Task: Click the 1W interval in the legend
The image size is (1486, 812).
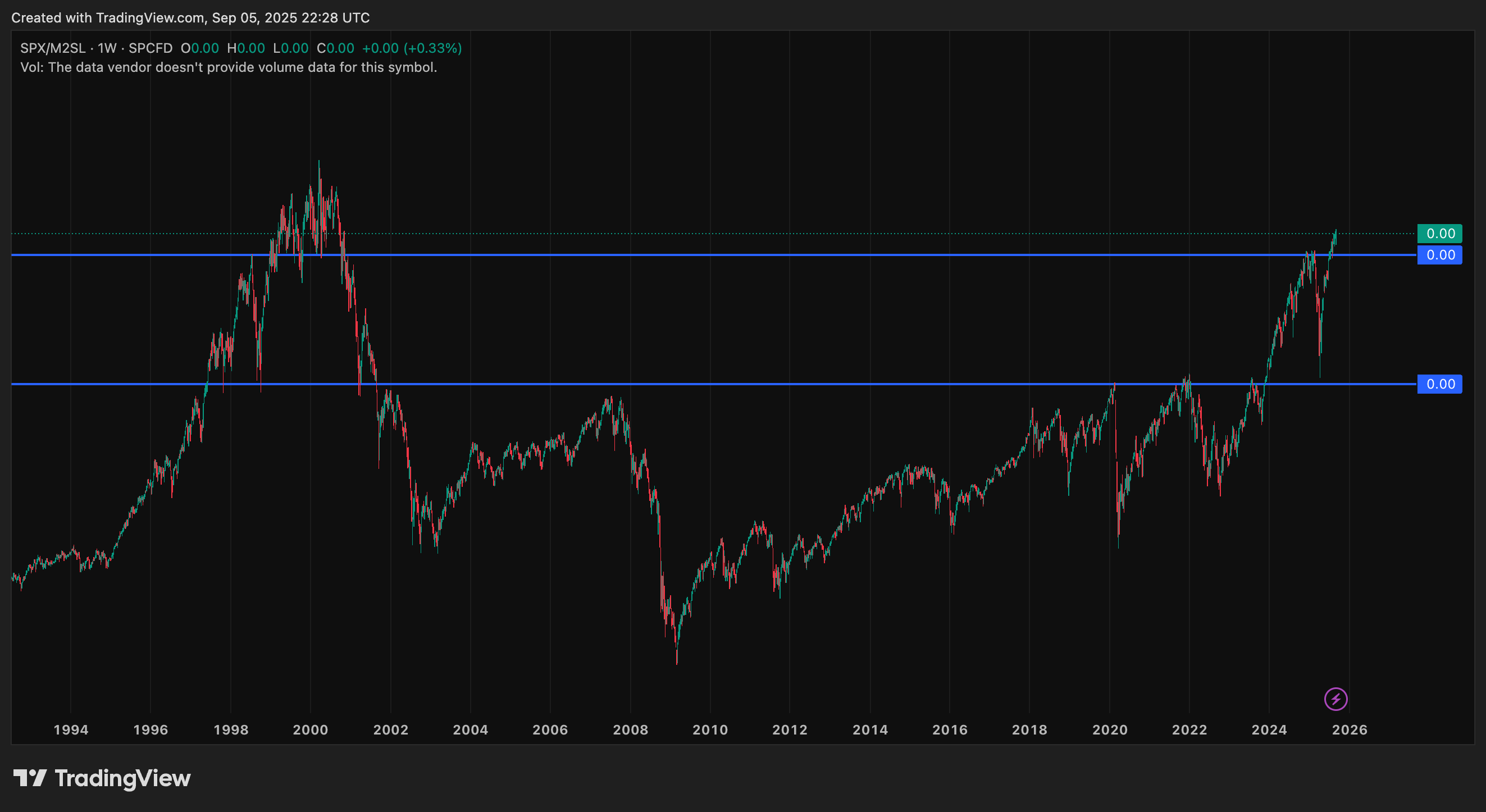Action: click(107, 48)
